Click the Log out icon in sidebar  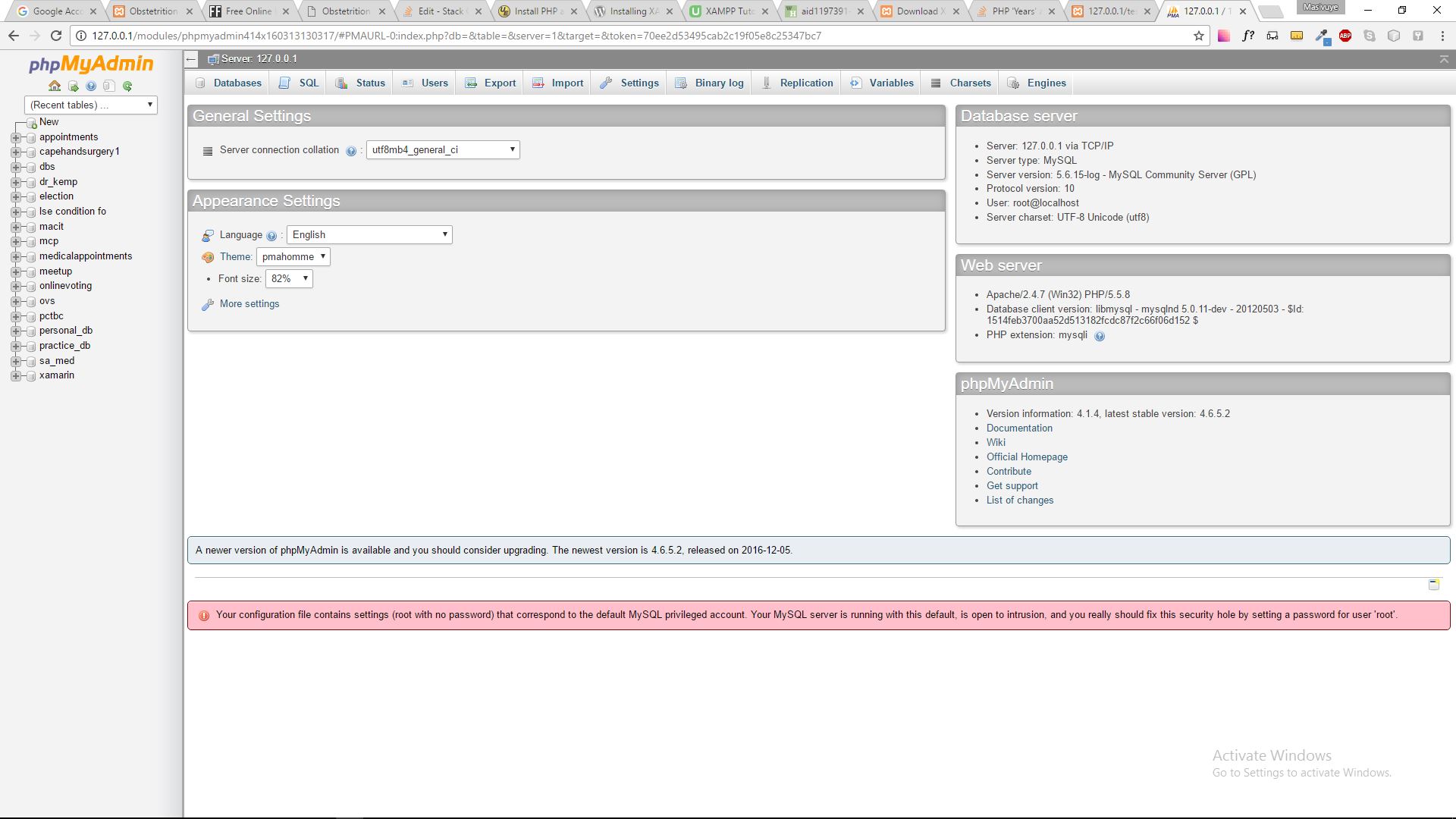[73, 86]
